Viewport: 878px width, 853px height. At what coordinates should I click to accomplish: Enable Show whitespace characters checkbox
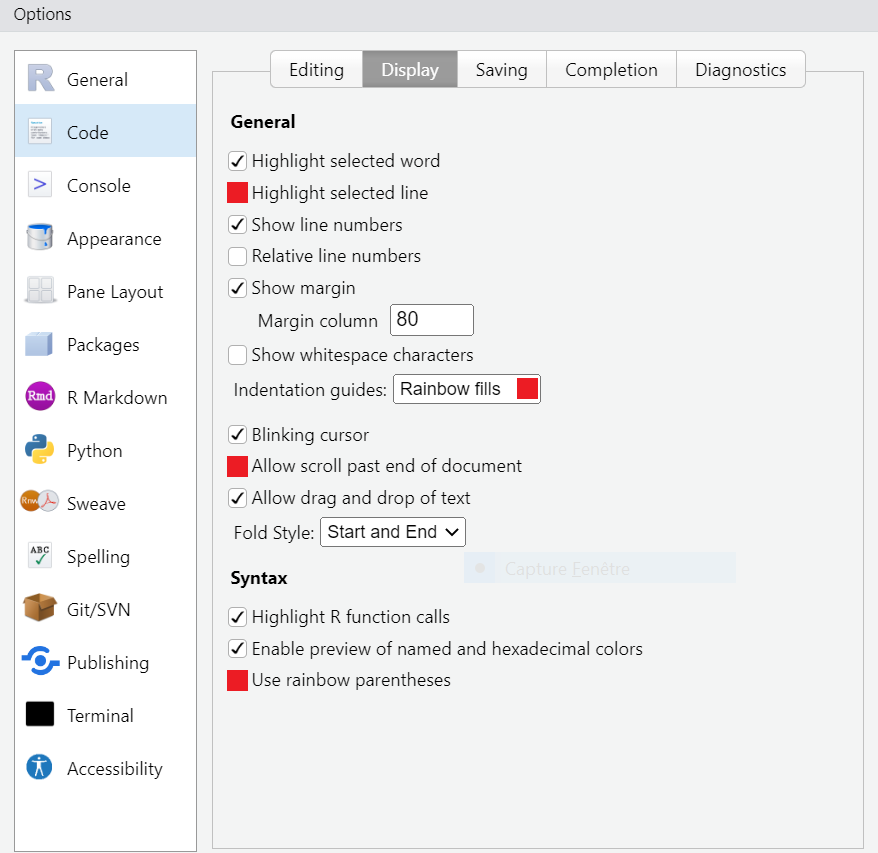[238, 355]
